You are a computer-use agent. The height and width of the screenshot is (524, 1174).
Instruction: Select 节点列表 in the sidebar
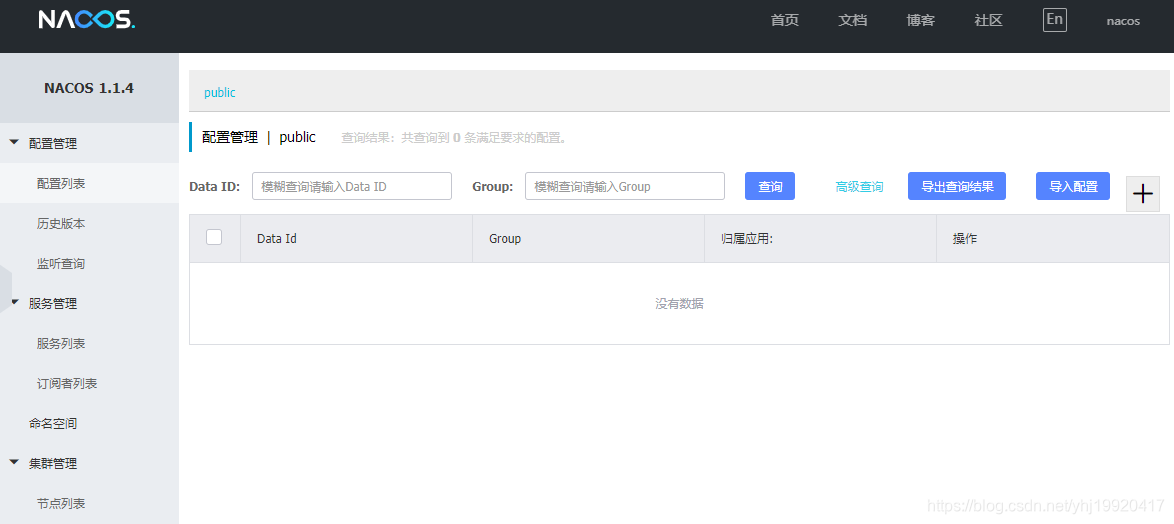pyautogui.click(x=89, y=503)
